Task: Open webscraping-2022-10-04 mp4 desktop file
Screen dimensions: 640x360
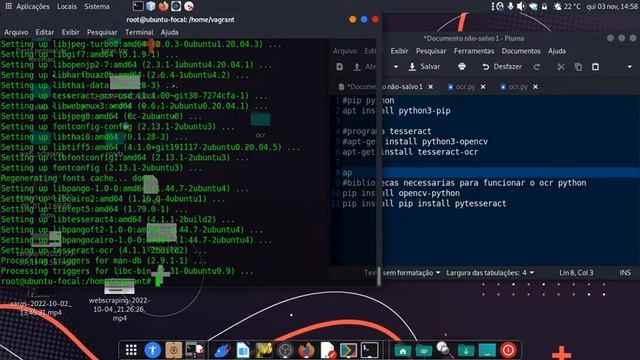Action: coord(119,300)
